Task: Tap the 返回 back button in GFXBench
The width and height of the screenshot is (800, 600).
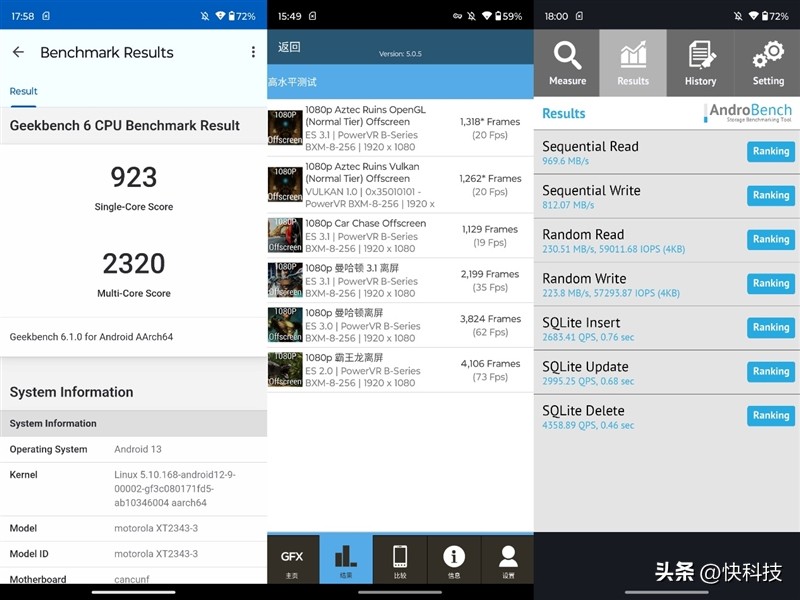Action: tap(289, 47)
